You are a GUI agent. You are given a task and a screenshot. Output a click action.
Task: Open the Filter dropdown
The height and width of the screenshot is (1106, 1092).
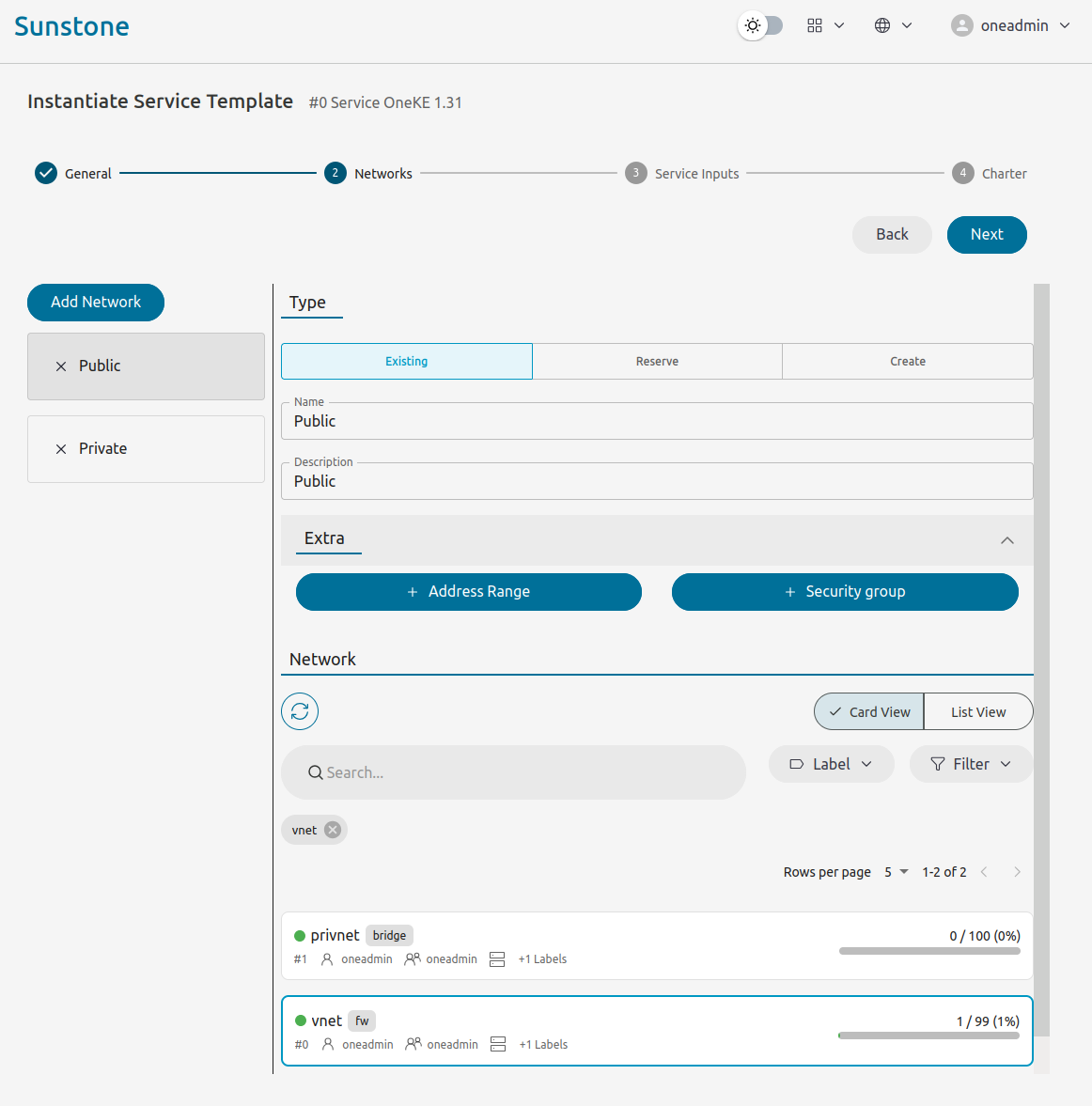tap(971, 764)
